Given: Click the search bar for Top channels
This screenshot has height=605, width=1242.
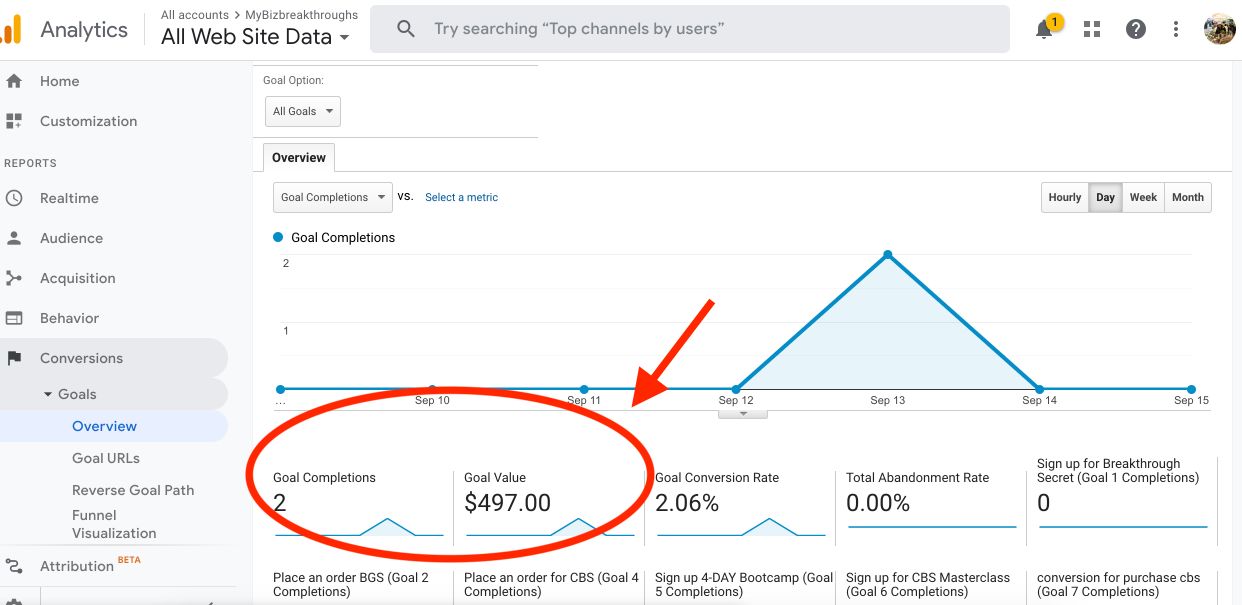Looking at the screenshot, I should pyautogui.click(x=690, y=29).
